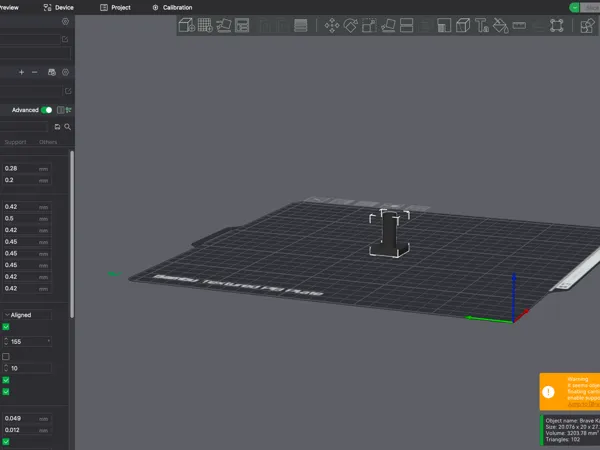600x450 pixels.
Task: Click the 0.28 mm input field
Action: pyautogui.click(x=27, y=168)
